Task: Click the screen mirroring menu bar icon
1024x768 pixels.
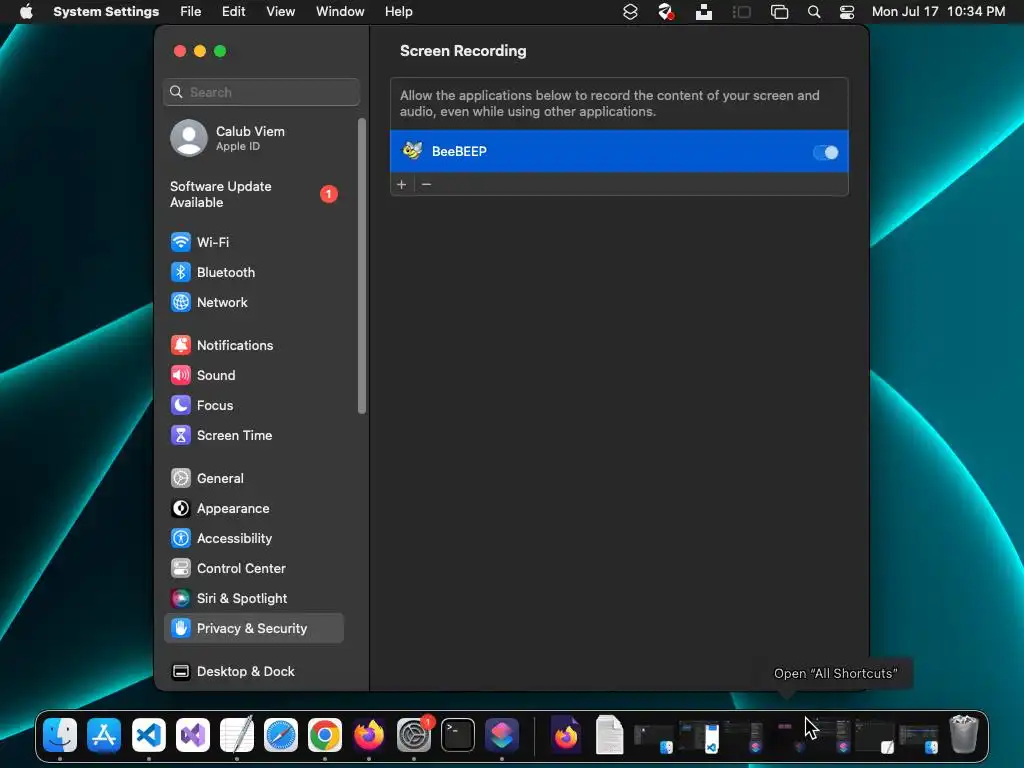Action: [x=779, y=12]
